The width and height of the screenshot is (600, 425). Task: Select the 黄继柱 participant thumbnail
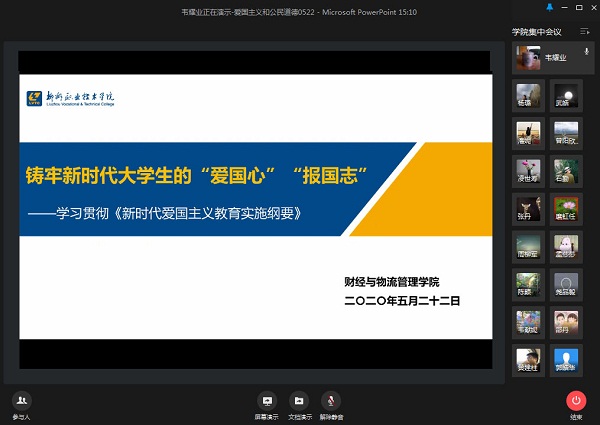click(527, 360)
